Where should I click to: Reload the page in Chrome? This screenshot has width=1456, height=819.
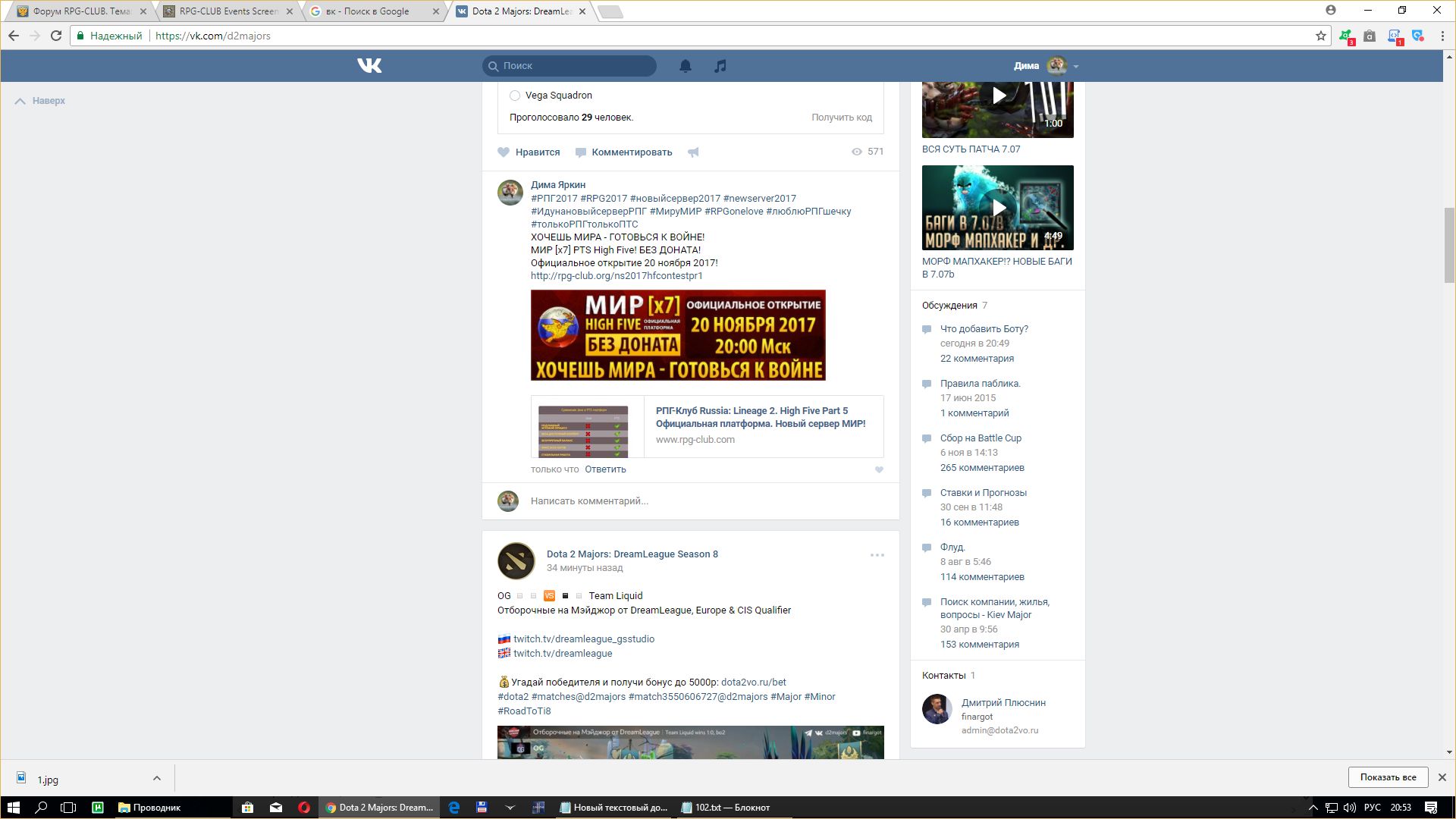point(56,36)
